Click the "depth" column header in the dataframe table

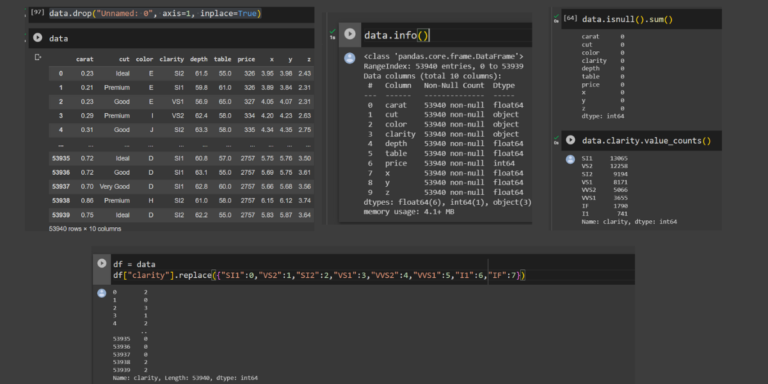[199, 59]
